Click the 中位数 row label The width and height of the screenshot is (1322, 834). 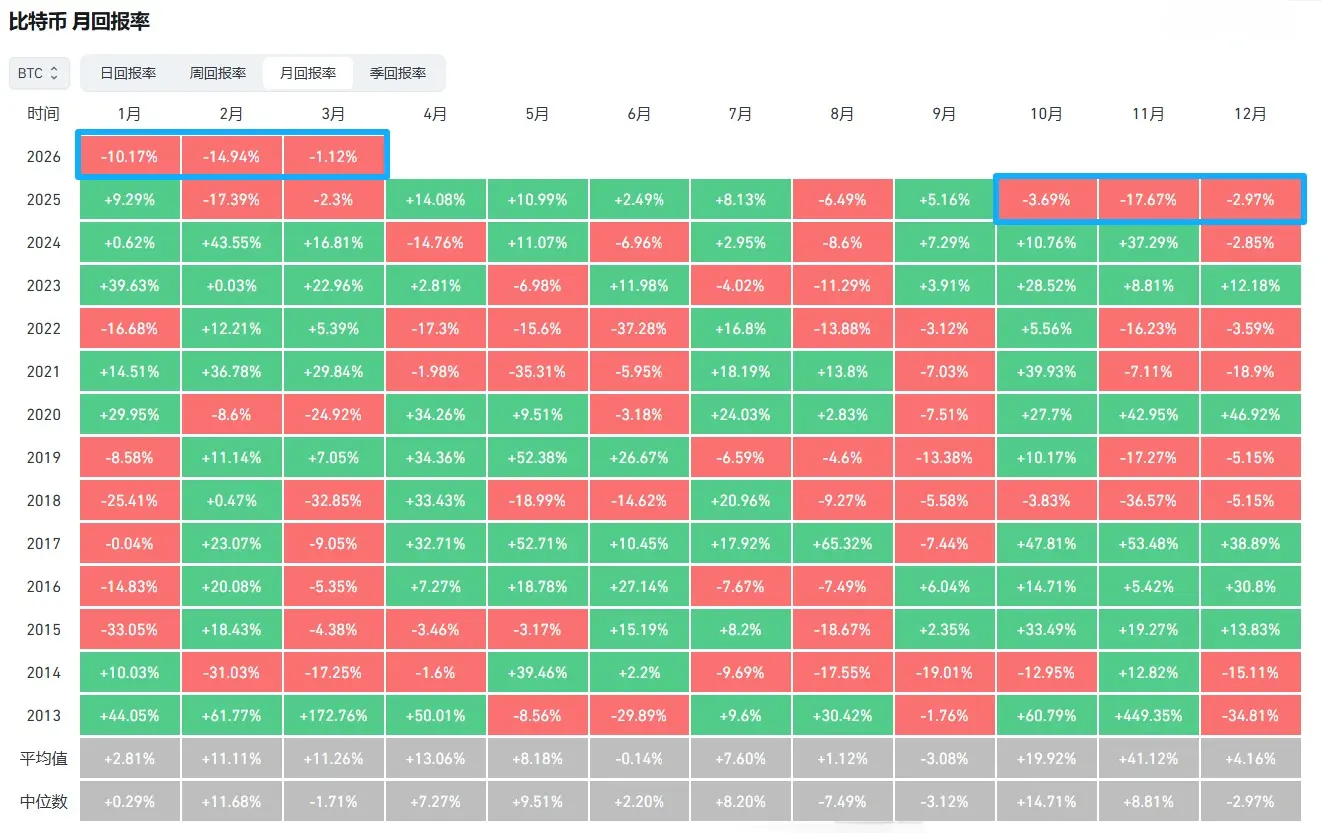(x=43, y=802)
